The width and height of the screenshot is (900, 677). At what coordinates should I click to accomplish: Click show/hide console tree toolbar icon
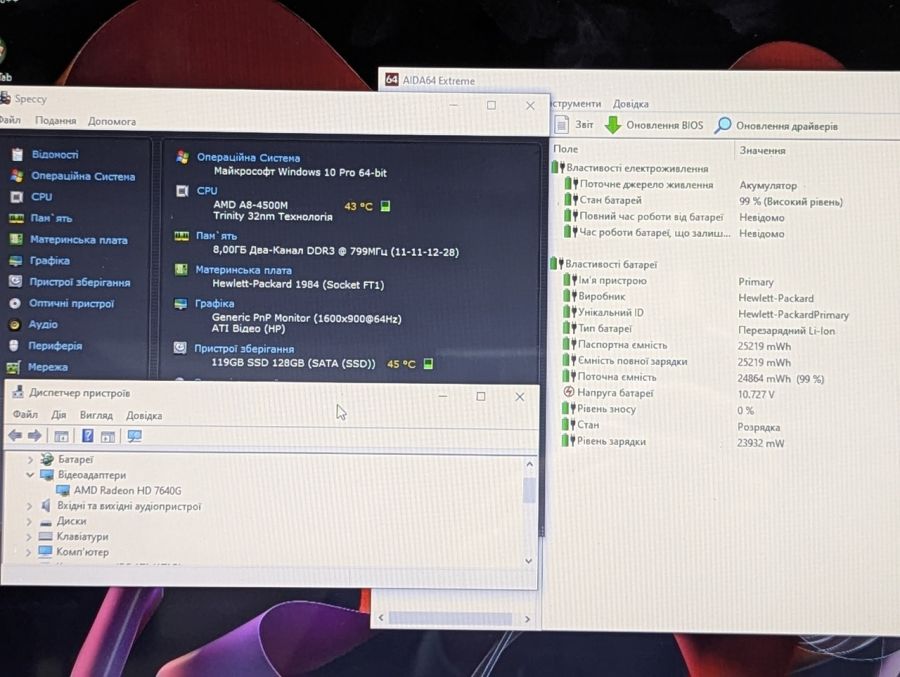pos(61,436)
